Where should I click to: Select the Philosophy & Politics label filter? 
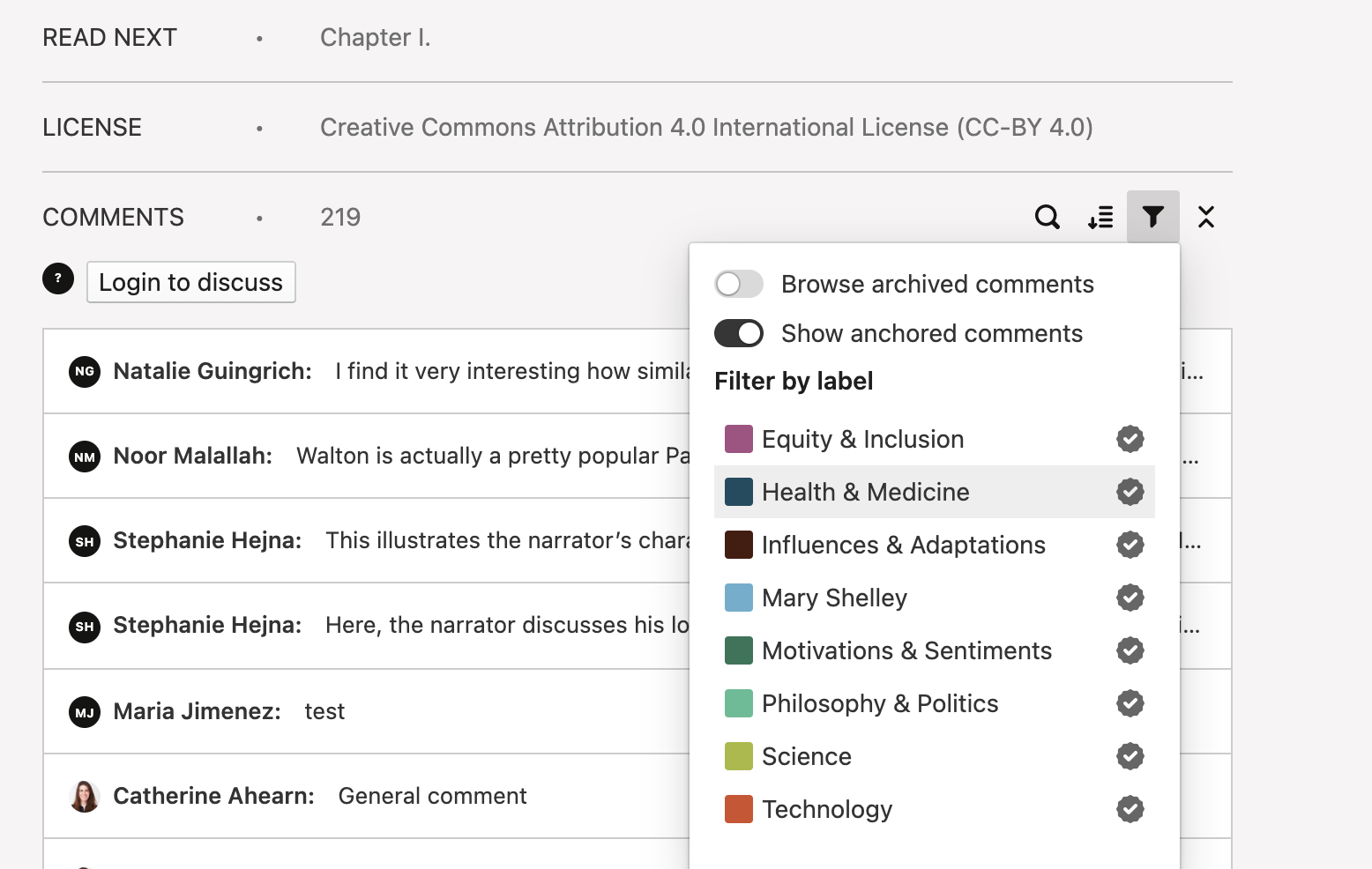click(x=935, y=703)
